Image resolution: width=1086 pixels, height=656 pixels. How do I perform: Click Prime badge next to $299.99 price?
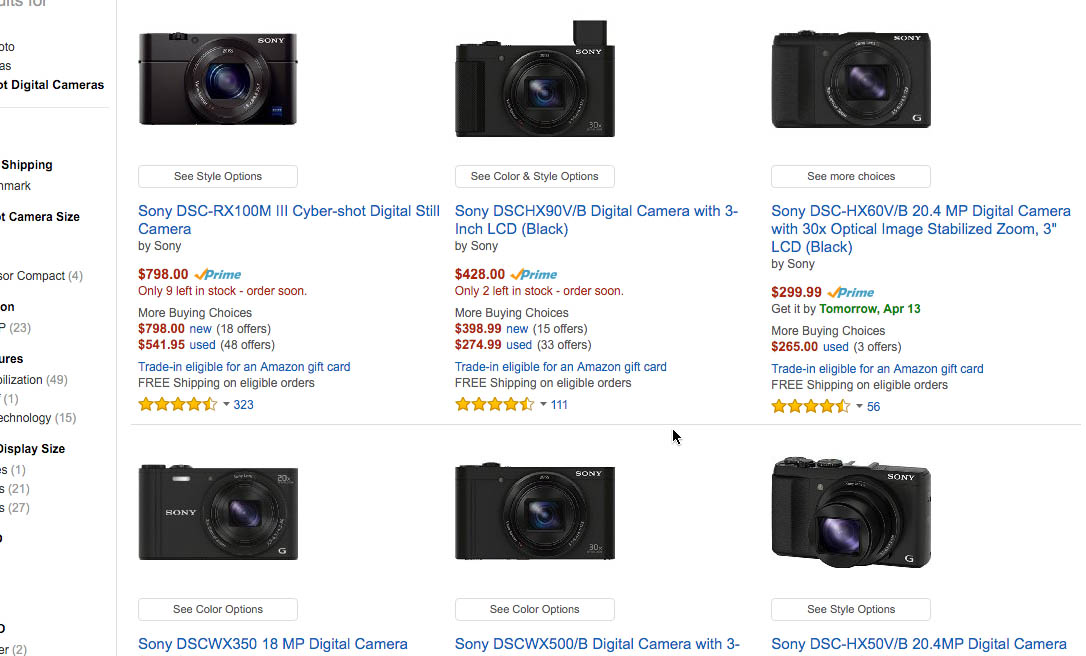coord(851,292)
